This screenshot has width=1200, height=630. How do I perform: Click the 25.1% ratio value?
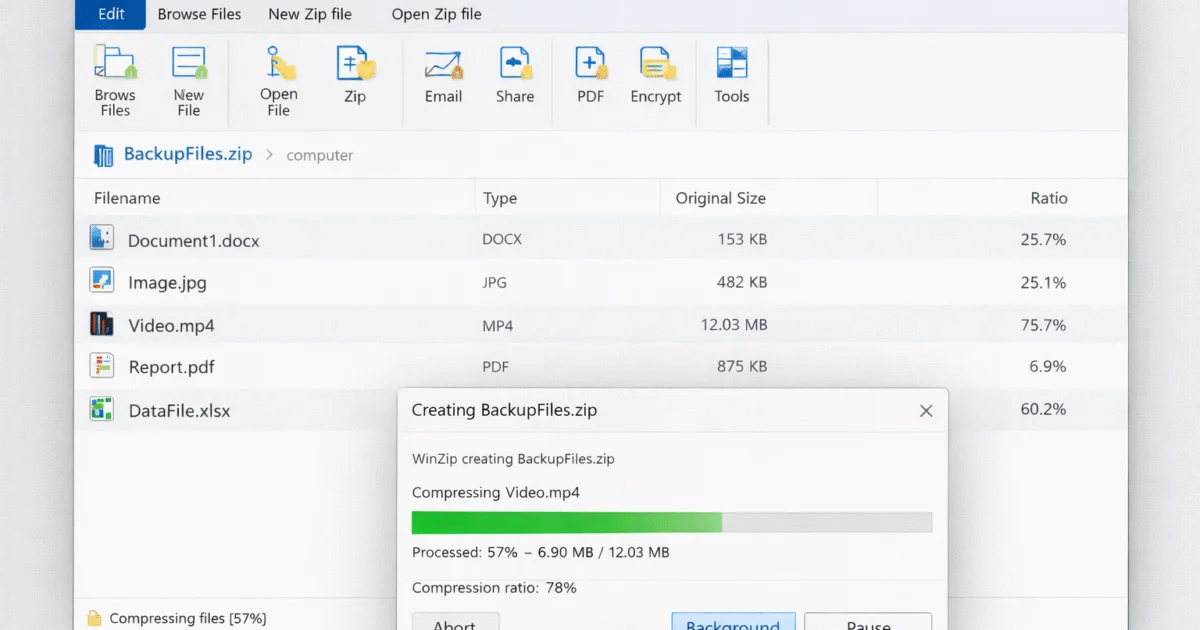pos(1043,283)
